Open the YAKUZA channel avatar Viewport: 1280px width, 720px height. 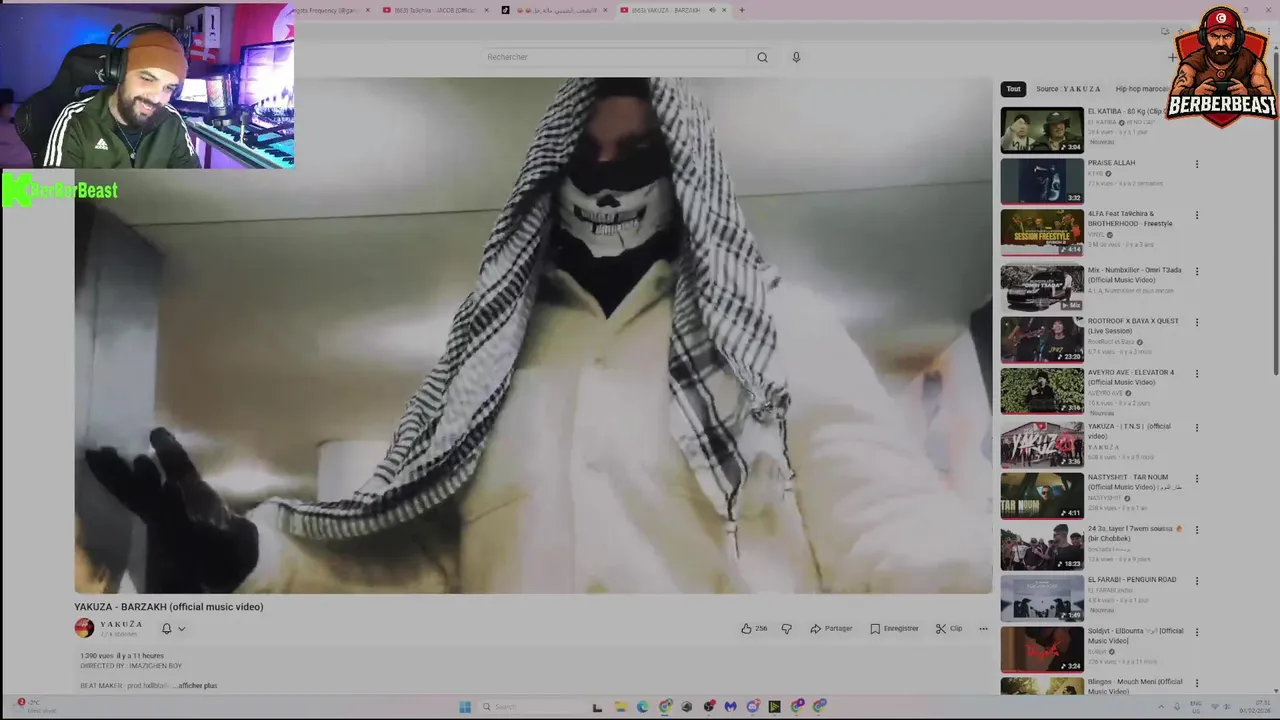point(84,628)
